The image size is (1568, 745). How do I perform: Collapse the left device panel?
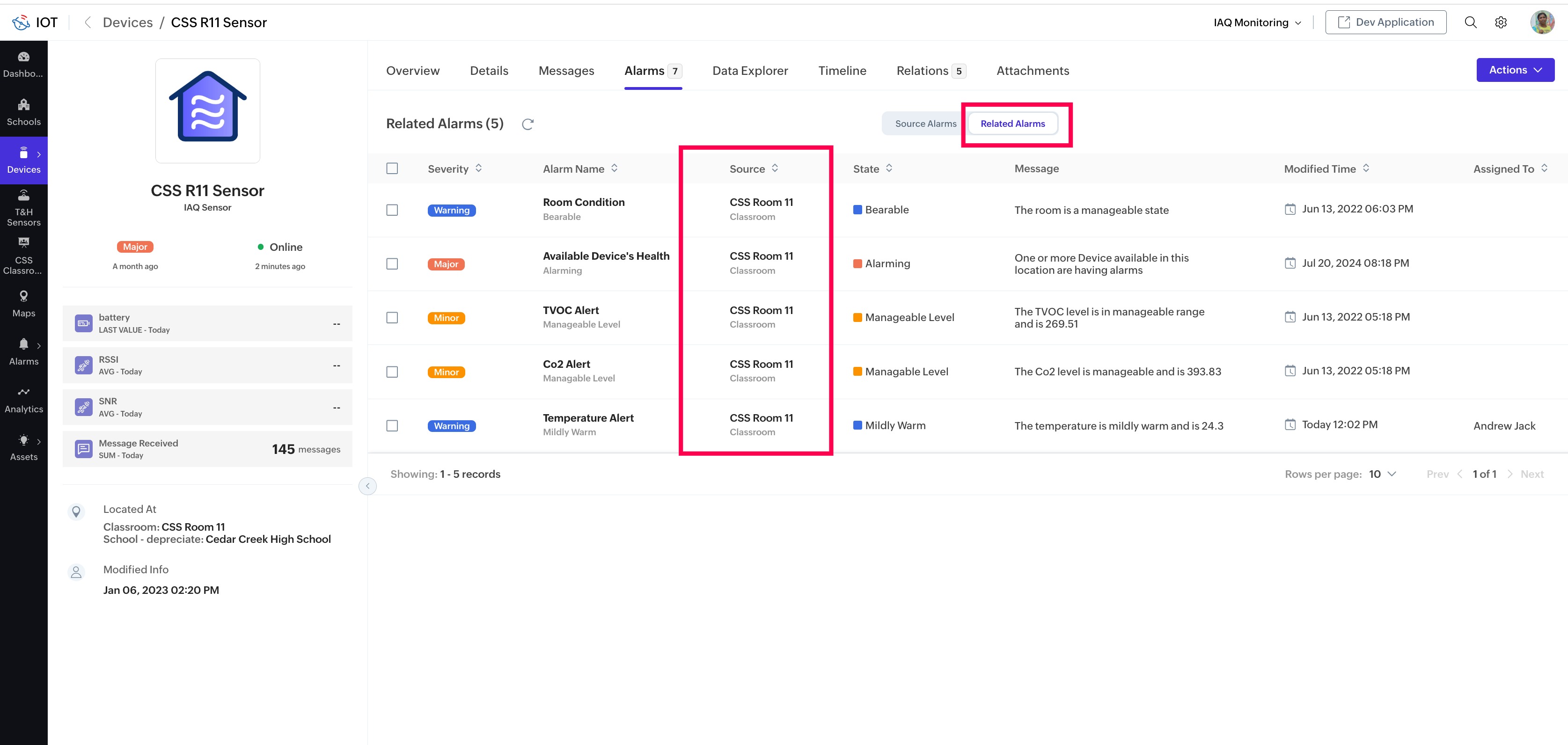[x=367, y=486]
